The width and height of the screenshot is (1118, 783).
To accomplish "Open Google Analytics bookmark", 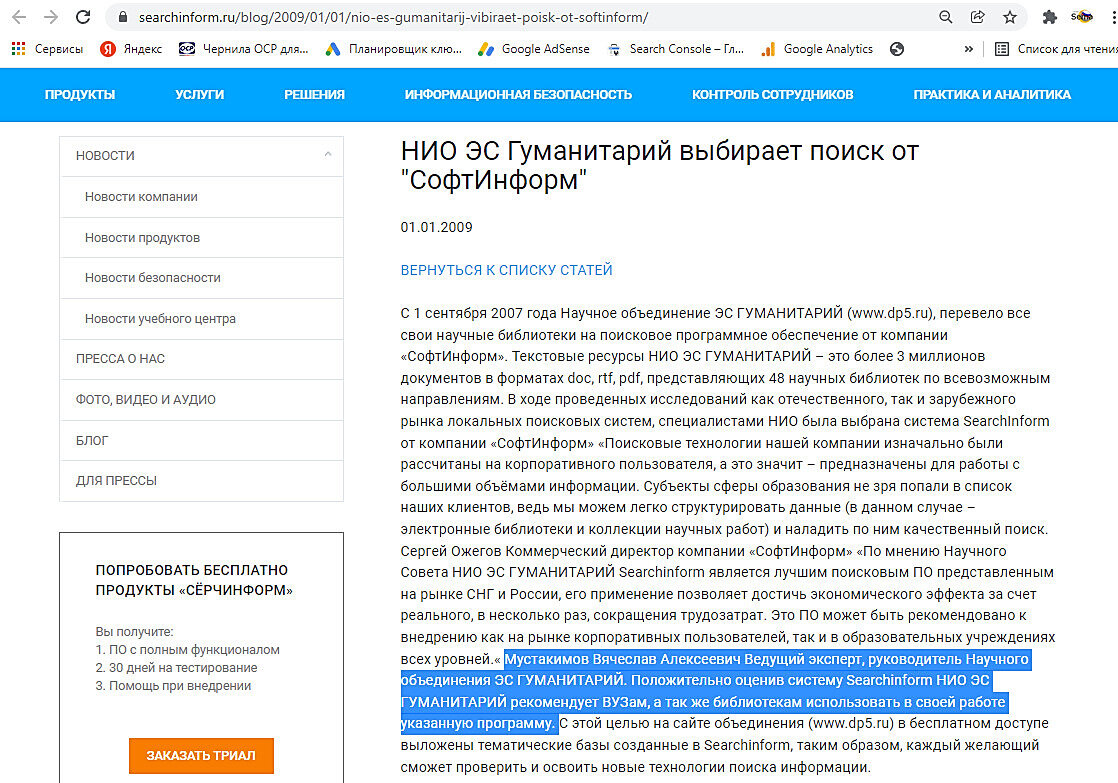I will point(817,48).
